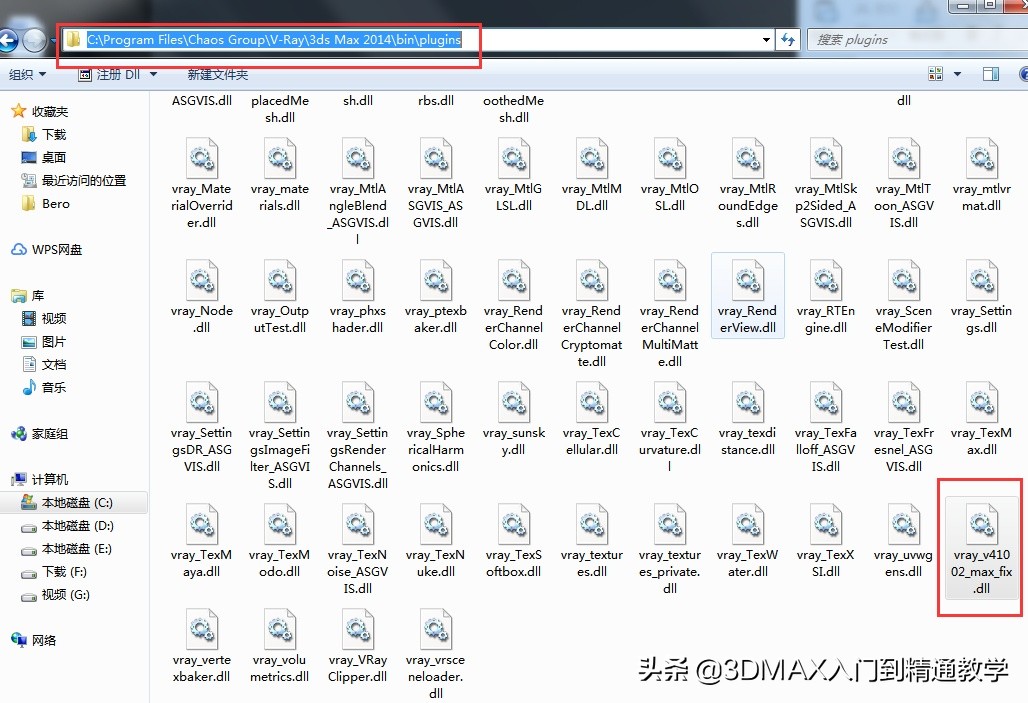Select the vray_RenderView.dll file icon

tap(747, 280)
